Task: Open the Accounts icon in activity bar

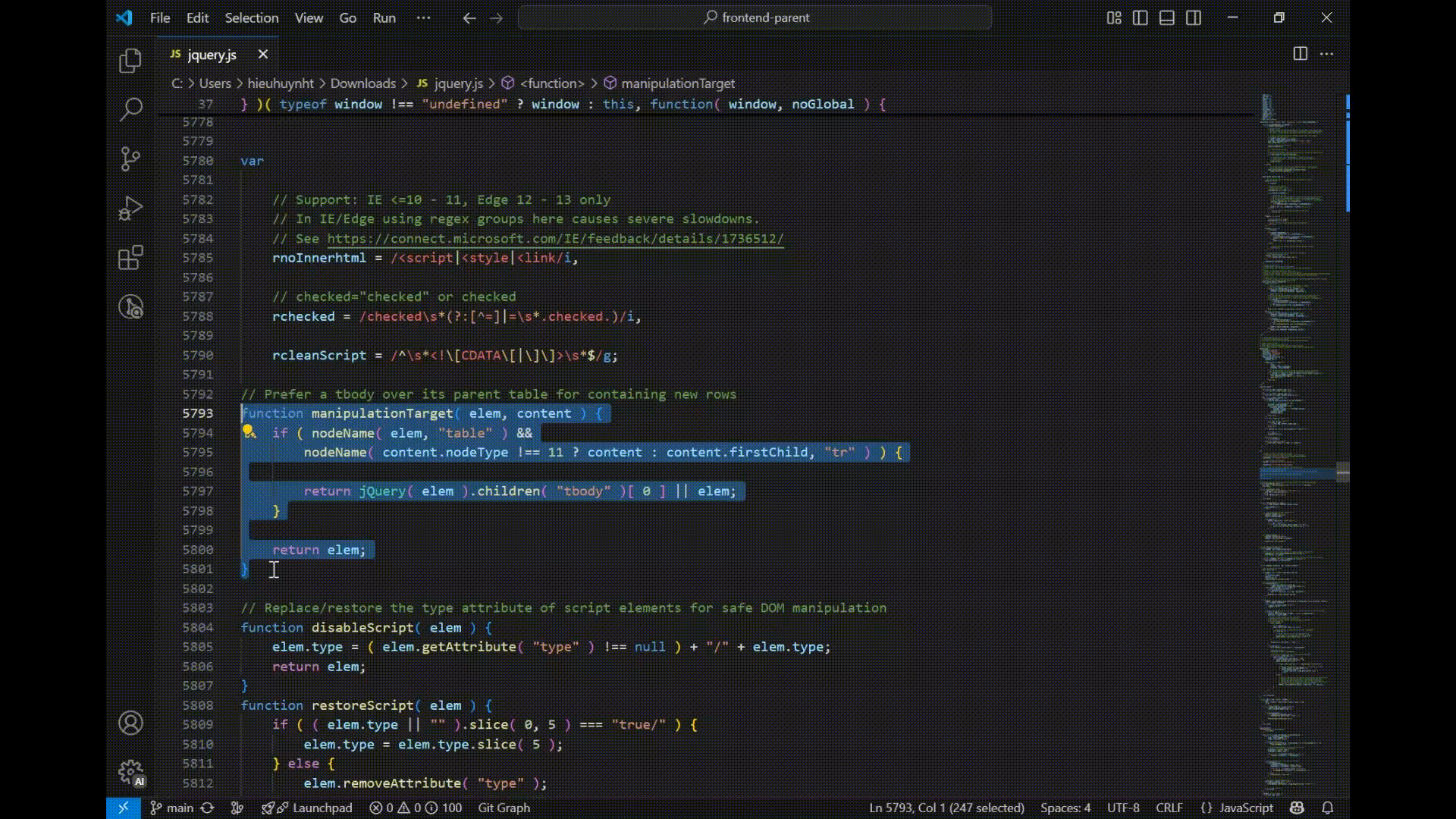Action: pos(130,723)
